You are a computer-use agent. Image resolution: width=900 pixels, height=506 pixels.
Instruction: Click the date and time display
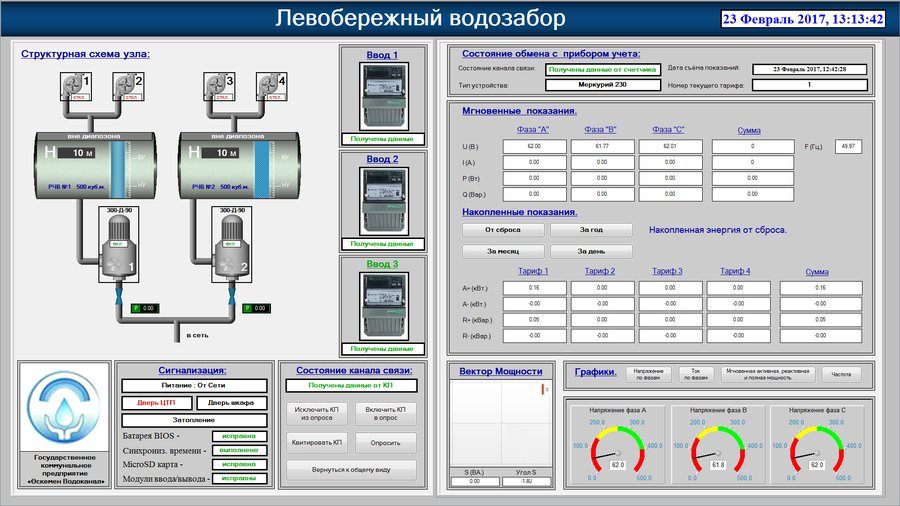(803, 19)
